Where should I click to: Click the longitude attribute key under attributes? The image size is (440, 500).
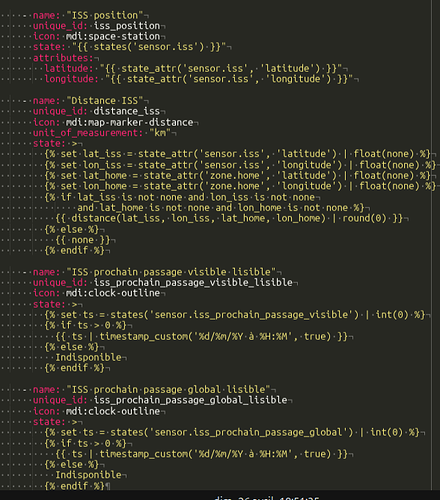tap(72, 79)
